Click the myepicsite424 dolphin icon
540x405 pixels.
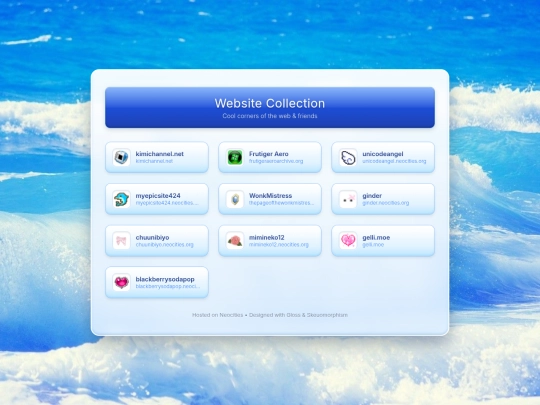[121, 199]
